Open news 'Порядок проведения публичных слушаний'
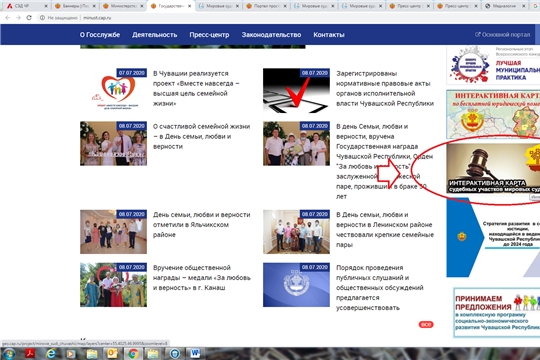Image resolution: width=540 pixels, height=360 pixels. point(380,287)
